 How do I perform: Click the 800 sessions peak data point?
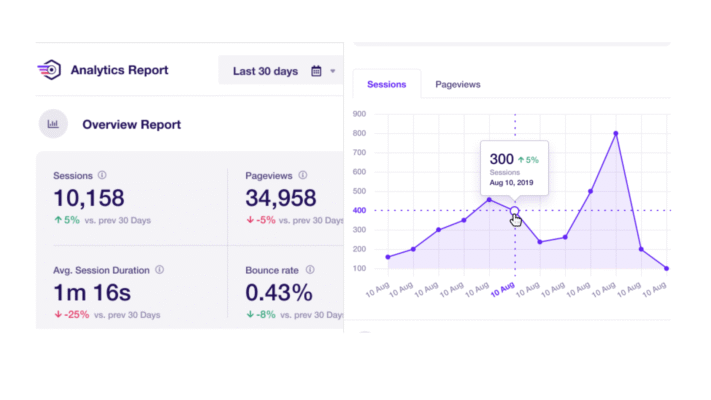point(616,133)
